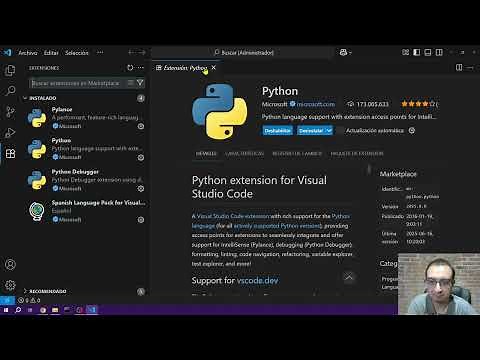Viewport: 480px width, 360px height.
Task: Open File Explorer from the taskbar
Action: [55, 310]
